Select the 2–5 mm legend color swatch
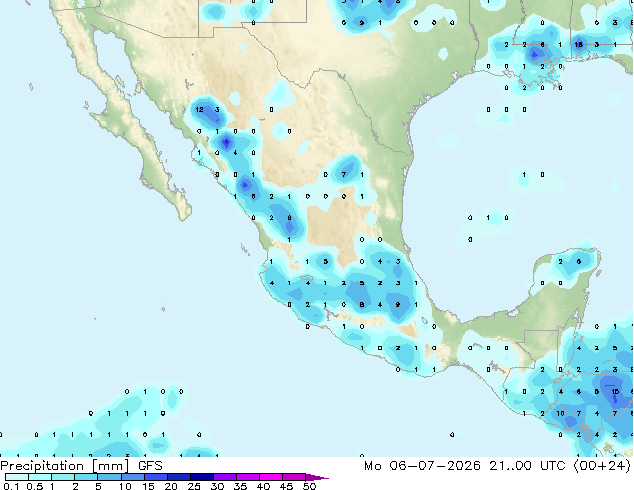The width and height of the screenshot is (634, 490). coord(86,477)
